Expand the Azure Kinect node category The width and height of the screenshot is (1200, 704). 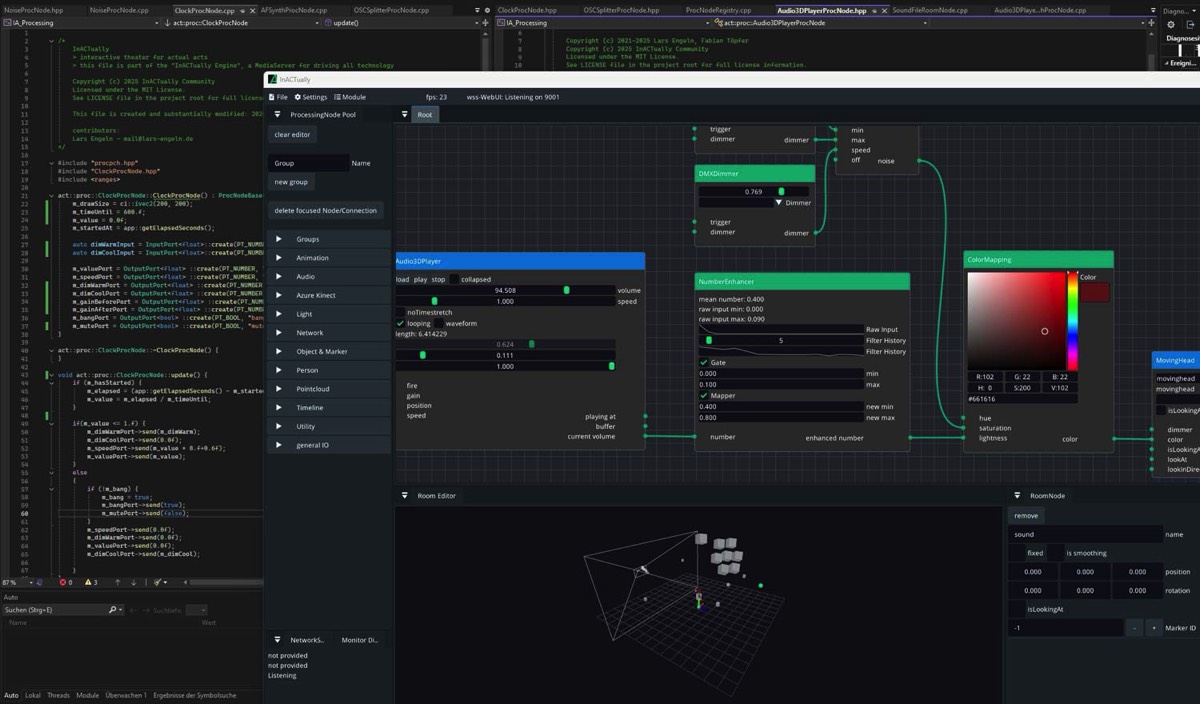point(279,295)
